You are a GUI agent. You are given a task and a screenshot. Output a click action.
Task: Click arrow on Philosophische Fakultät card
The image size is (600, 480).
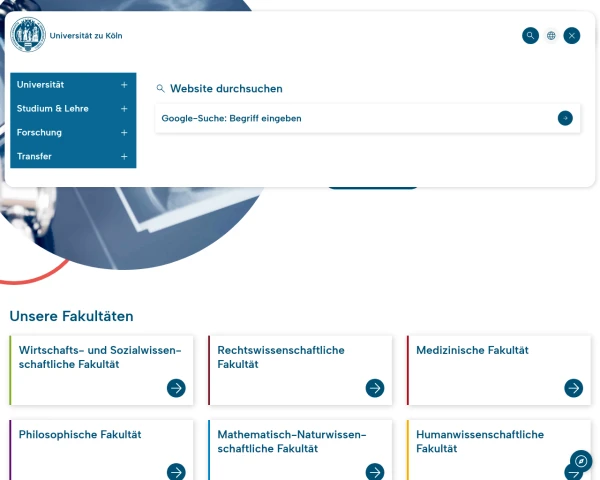pyautogui.click(x=176, y=472)
